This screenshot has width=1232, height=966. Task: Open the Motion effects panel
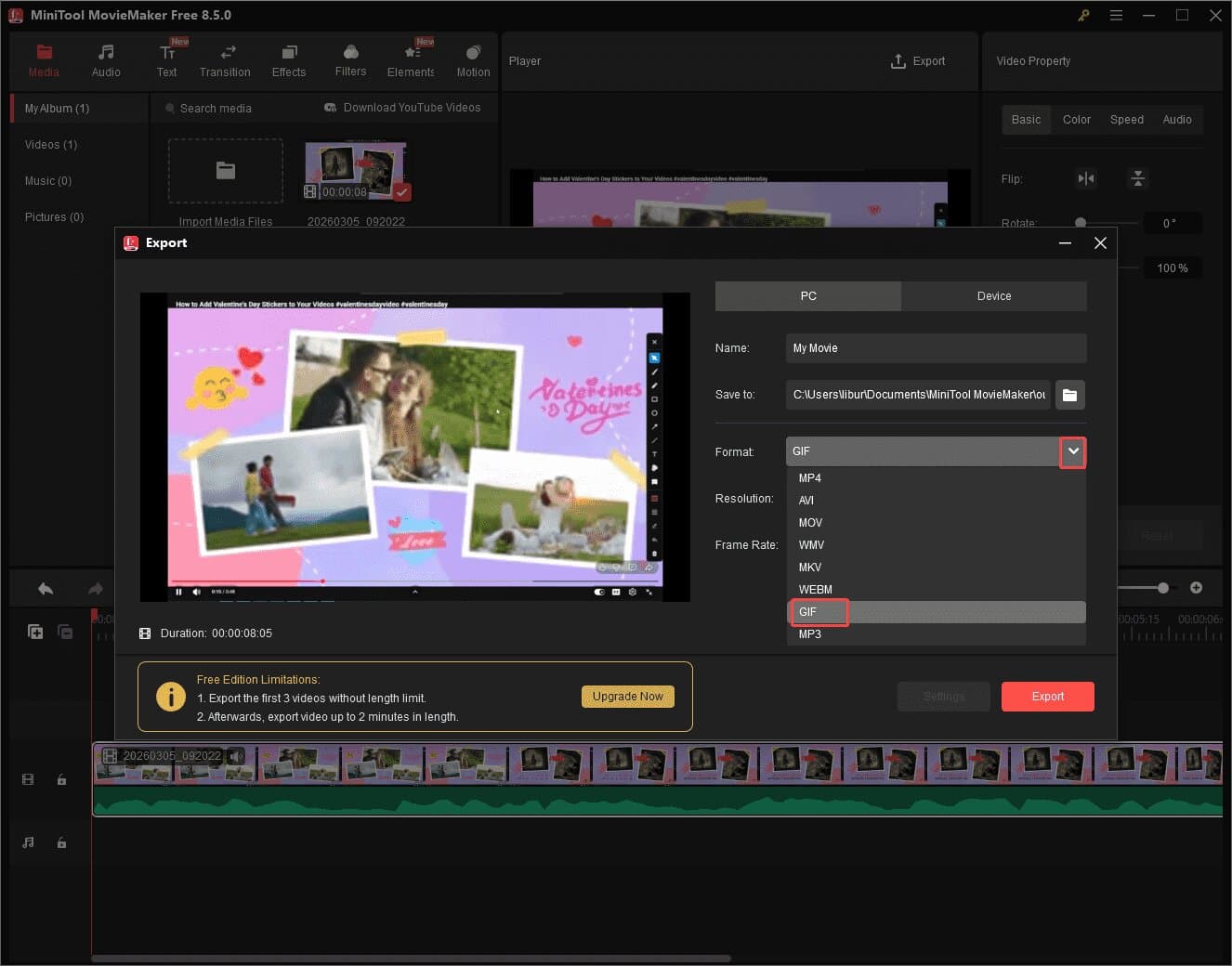tap(472, 59)
